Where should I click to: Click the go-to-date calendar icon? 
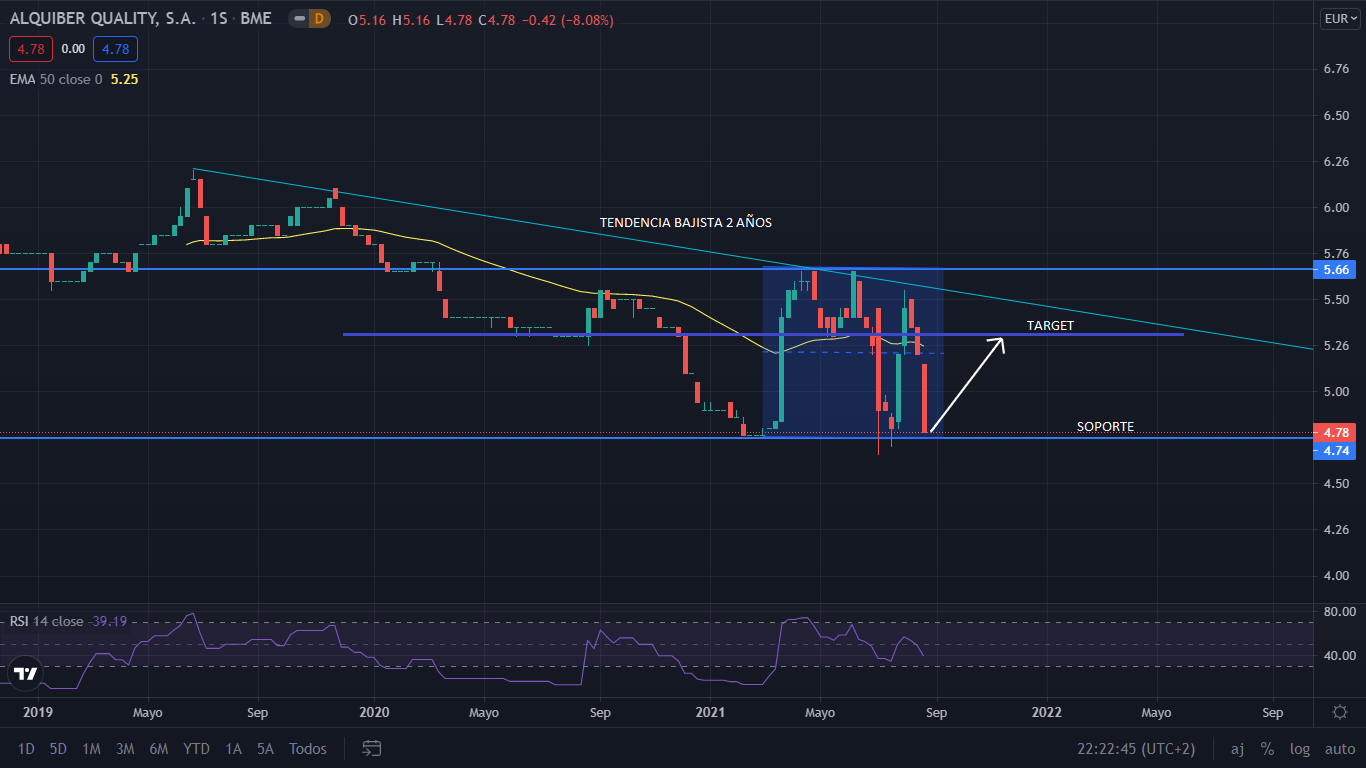(x=372, y=748)
